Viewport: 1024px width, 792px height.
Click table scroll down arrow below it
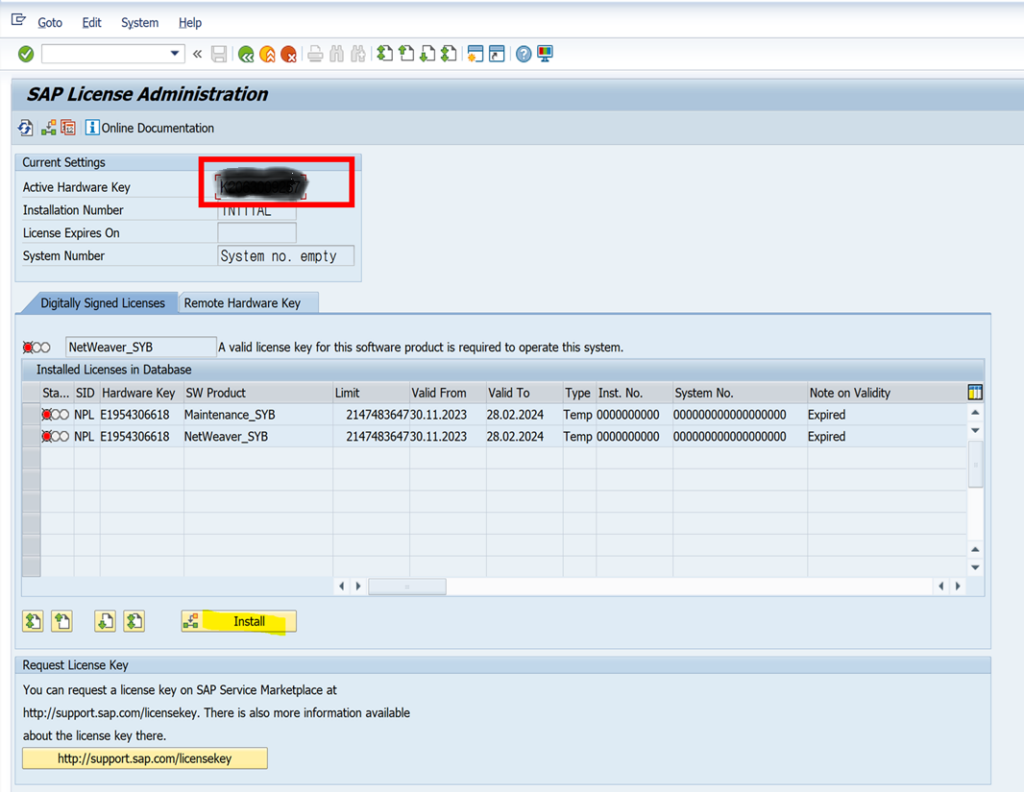pyautogui.click(x=975, y=430)
